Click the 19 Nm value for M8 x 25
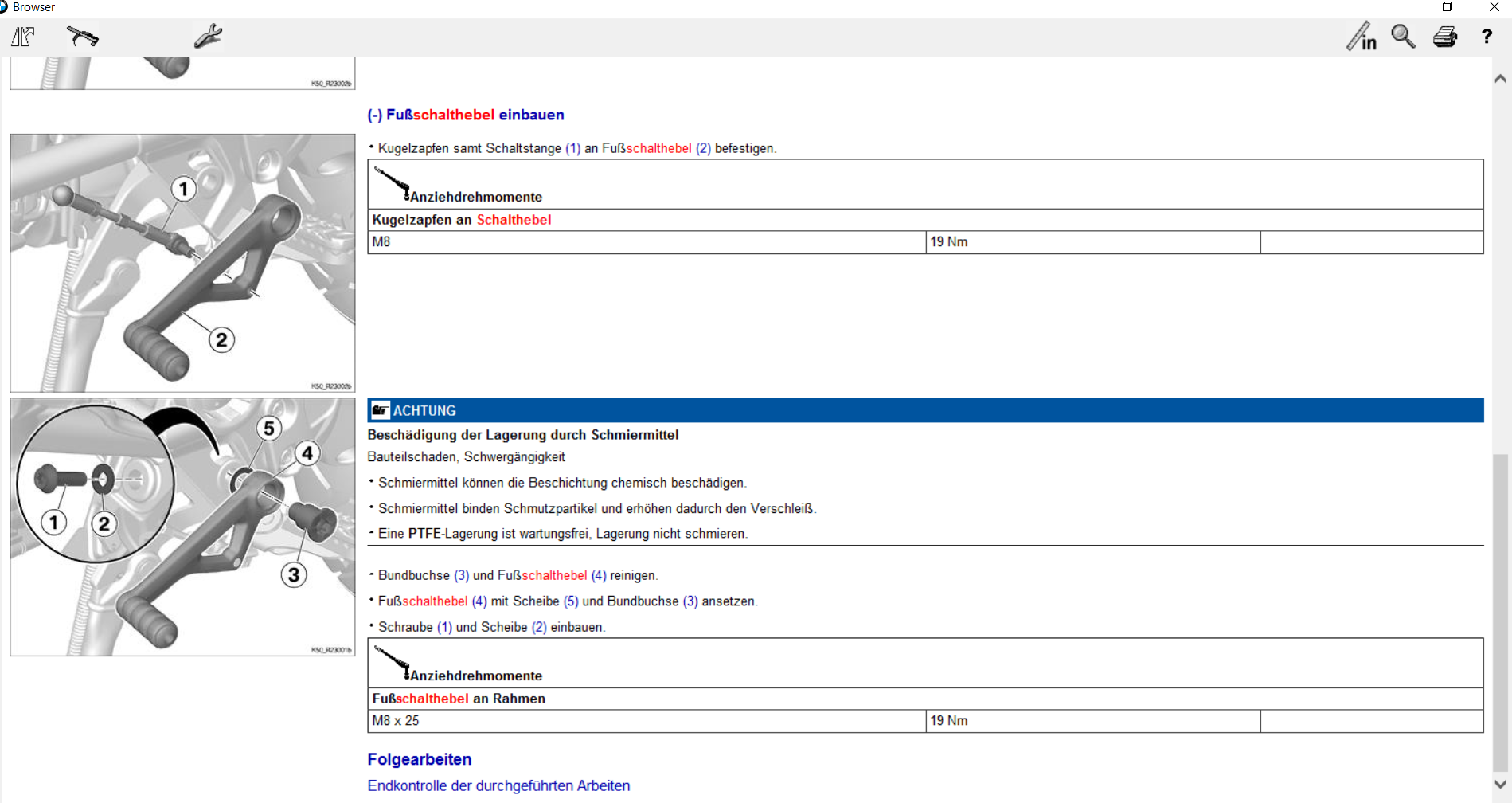Viewport: 1512px width, 803px height. (949, 721)
